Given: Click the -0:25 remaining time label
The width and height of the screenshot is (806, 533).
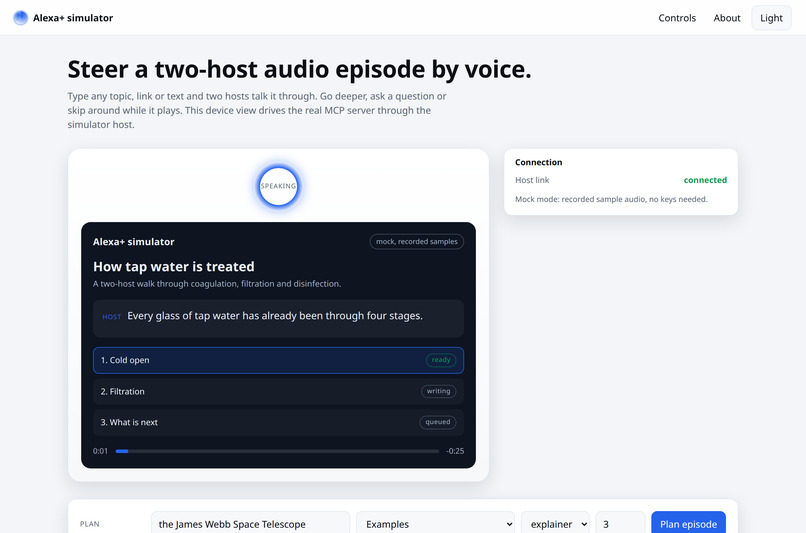Looking at the screenshot, I should pos(455,451).
